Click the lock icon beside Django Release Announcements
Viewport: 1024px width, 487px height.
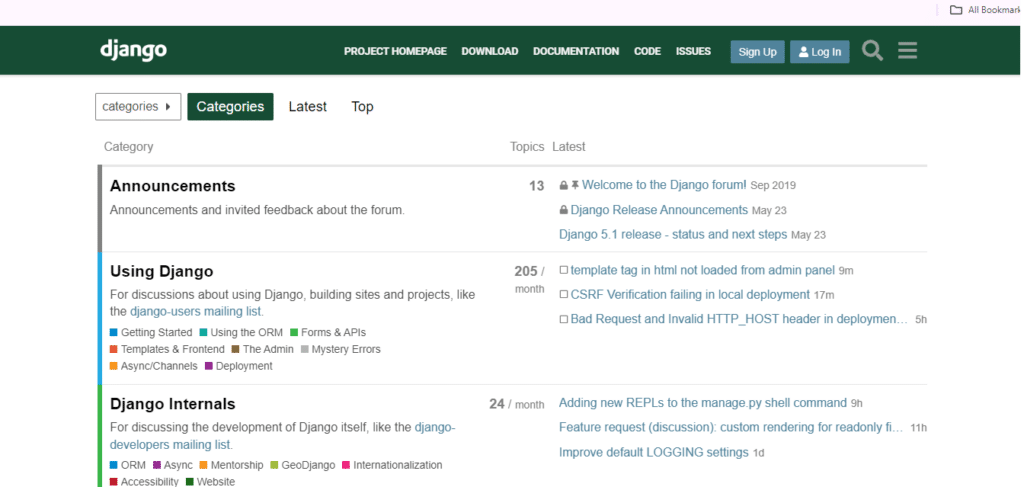(564, 211)
